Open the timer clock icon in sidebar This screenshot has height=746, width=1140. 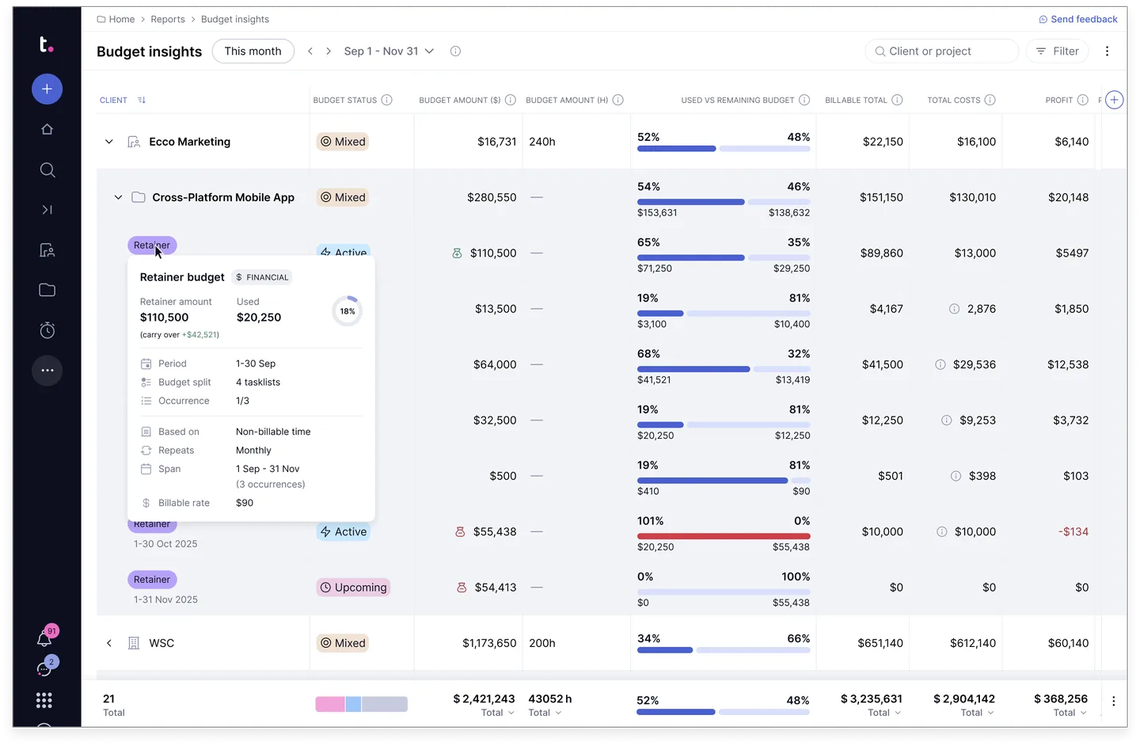tap(47, 330)
